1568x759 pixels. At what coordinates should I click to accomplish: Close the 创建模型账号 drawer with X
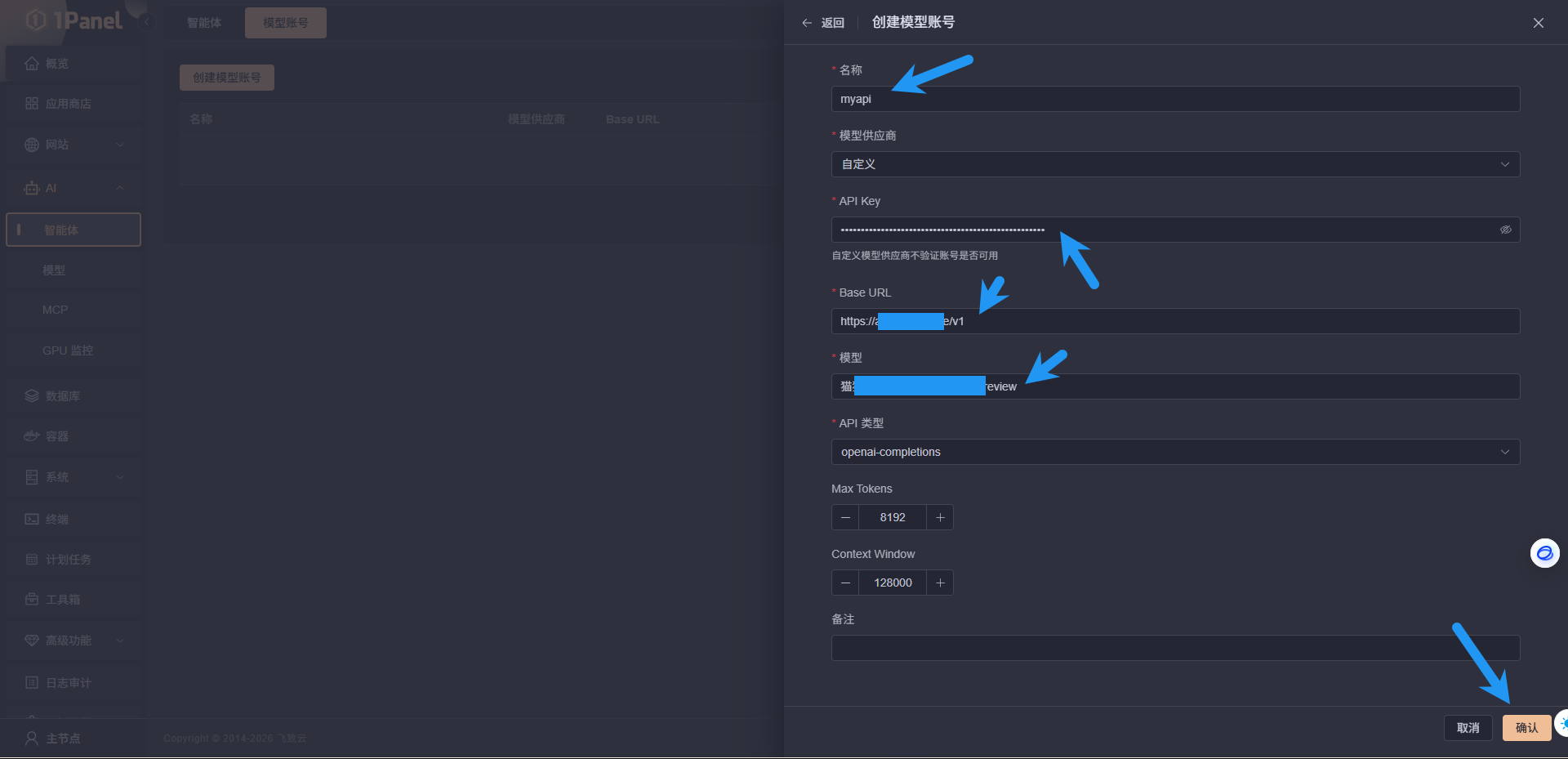point(1538,23)
